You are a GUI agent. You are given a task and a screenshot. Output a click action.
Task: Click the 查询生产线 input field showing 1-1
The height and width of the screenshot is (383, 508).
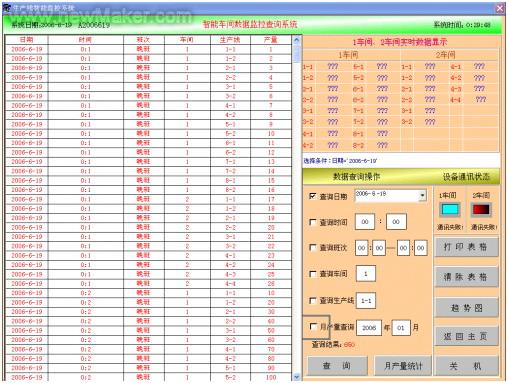click(366, 301)
